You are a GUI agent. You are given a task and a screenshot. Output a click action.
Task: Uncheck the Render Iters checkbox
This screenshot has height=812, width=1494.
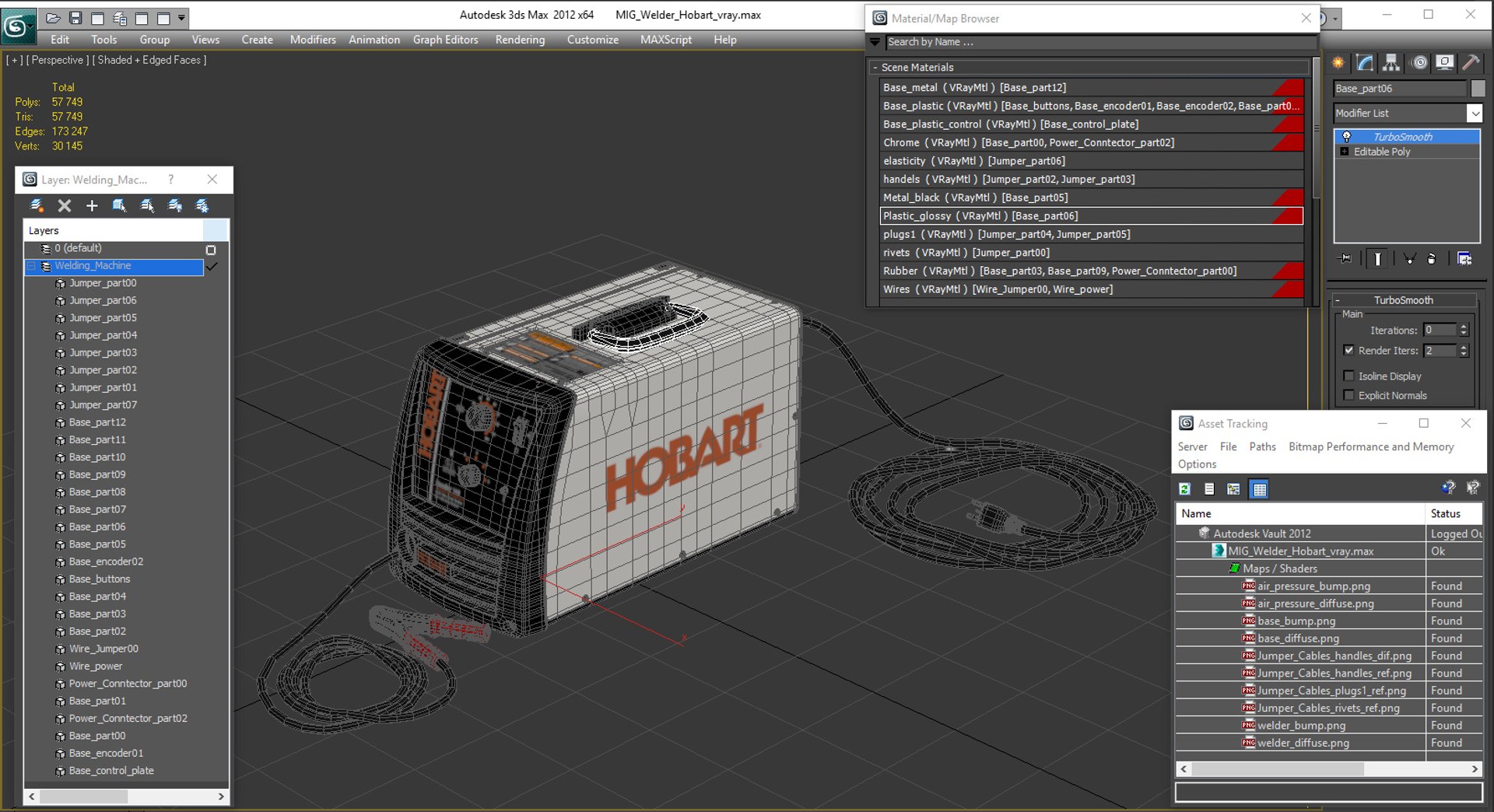tap(1348, 351)
